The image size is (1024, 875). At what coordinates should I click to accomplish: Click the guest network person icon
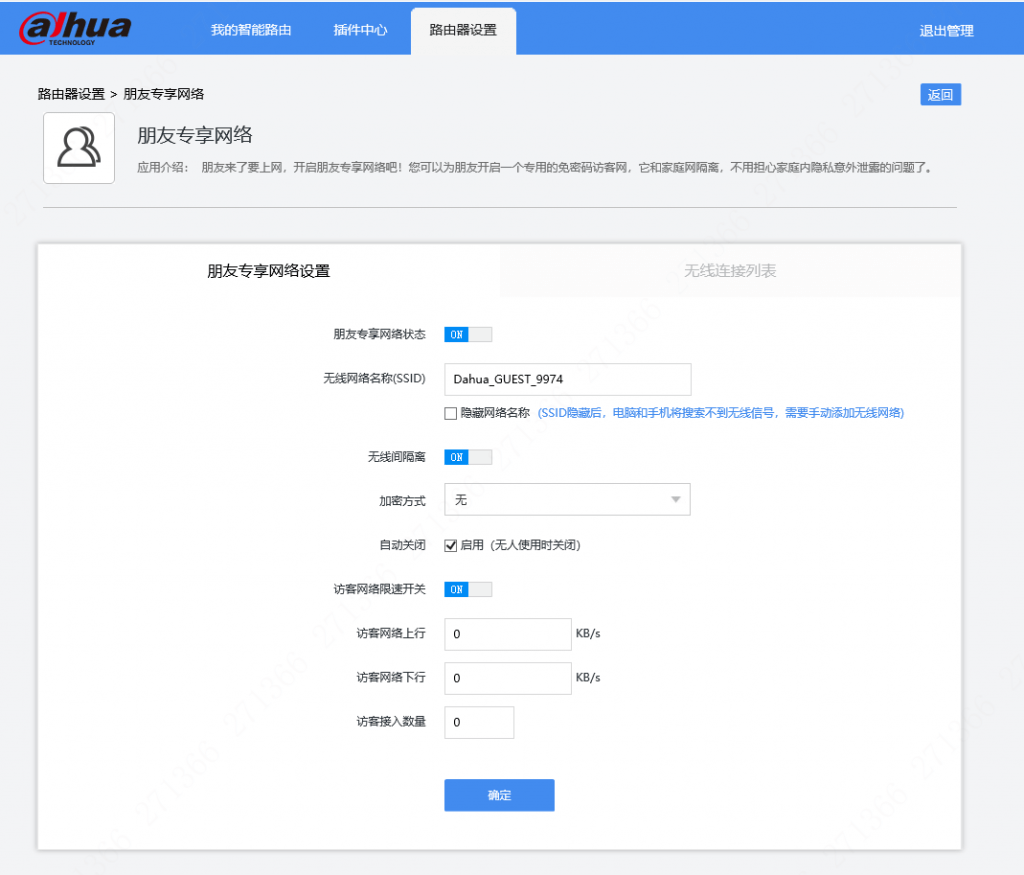pos(78,148)
